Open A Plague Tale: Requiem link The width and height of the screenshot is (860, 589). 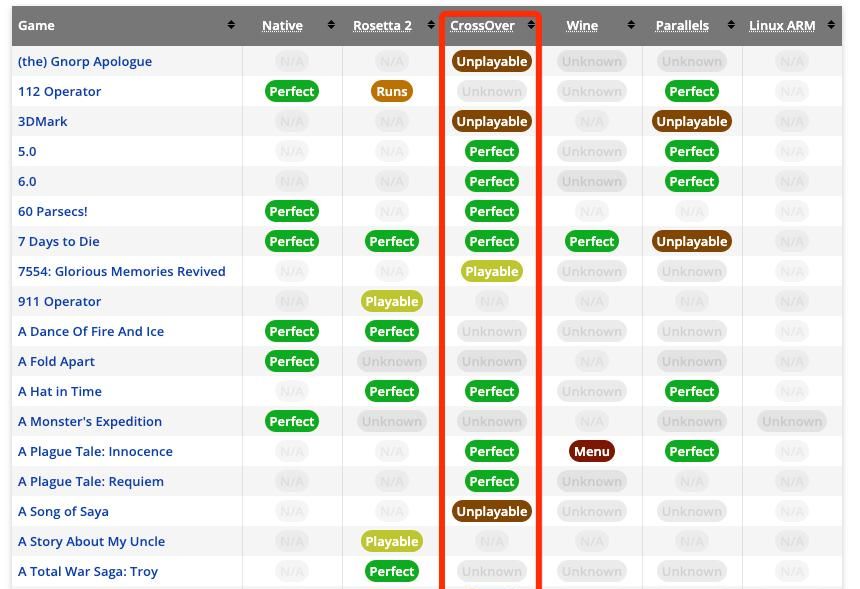(91, 482)
